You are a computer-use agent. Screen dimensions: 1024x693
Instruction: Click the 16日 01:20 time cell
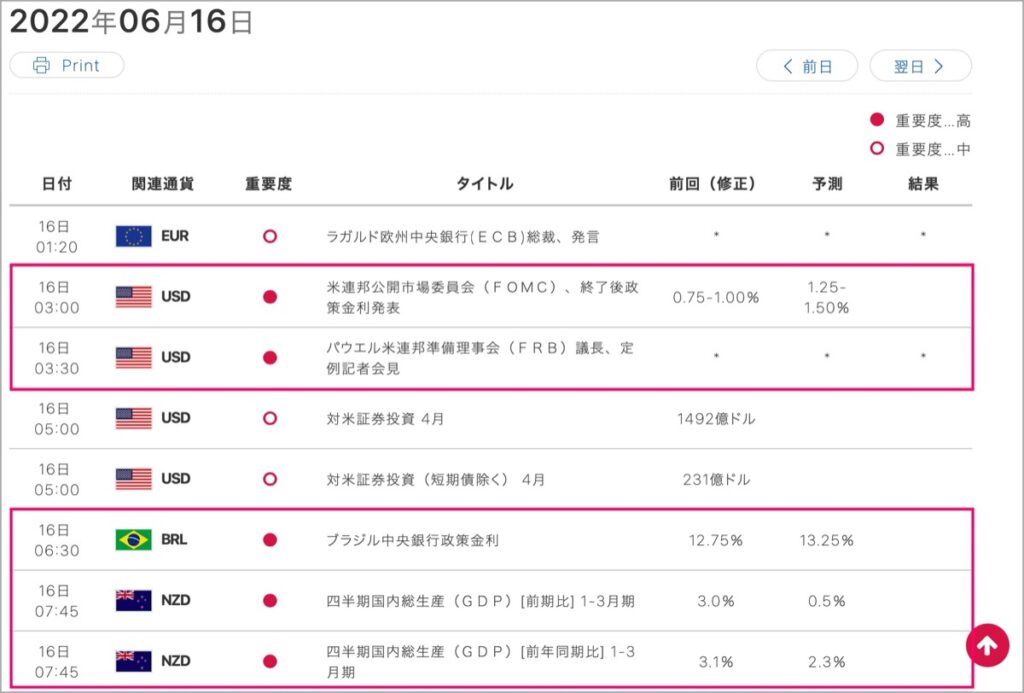56,236
